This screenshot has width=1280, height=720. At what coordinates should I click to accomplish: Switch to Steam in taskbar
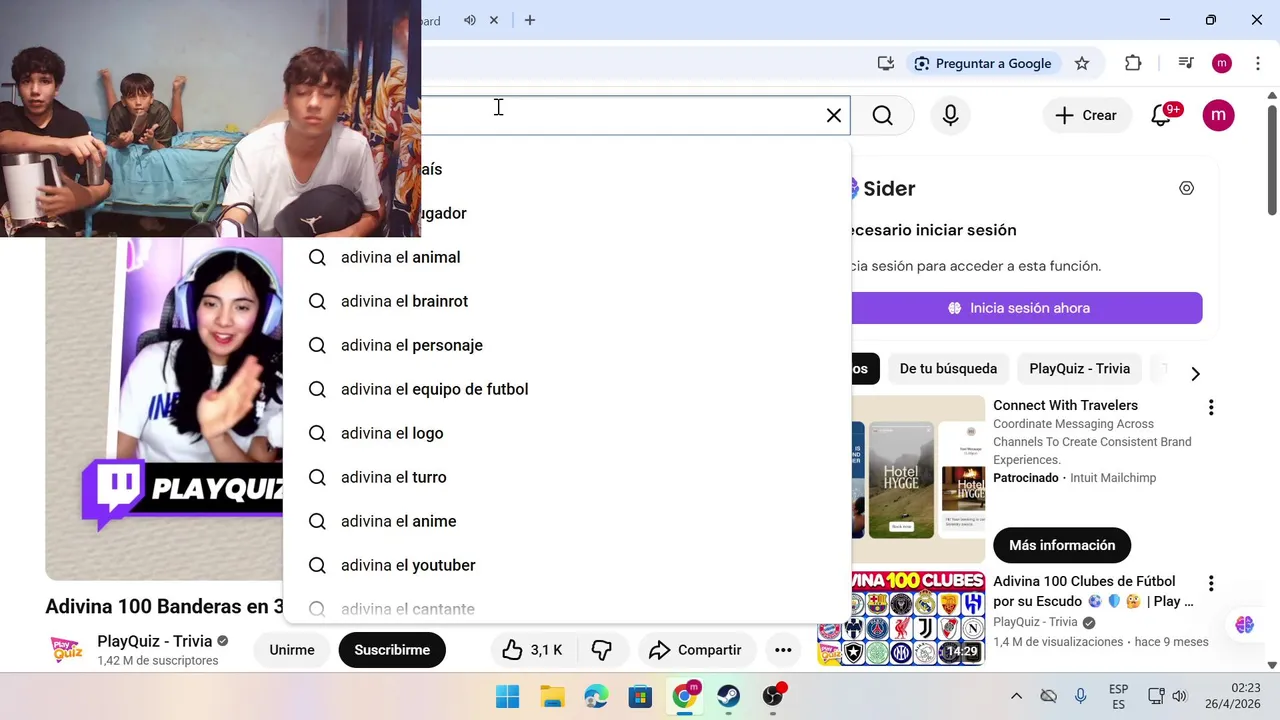[x=729, y=696]
